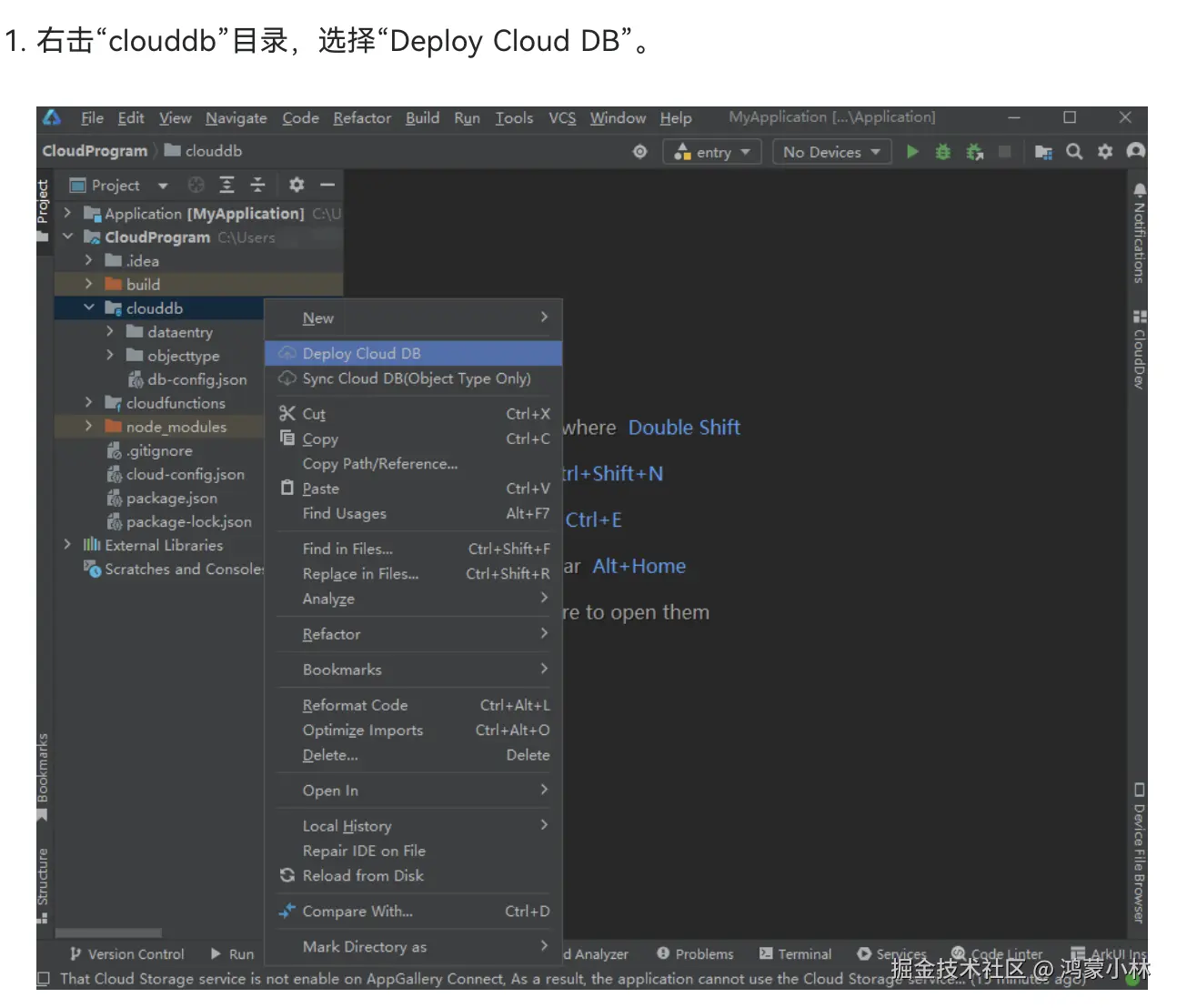
Task: Click the Cloud Storage status bar message
Action: click(x=573, y=979)
